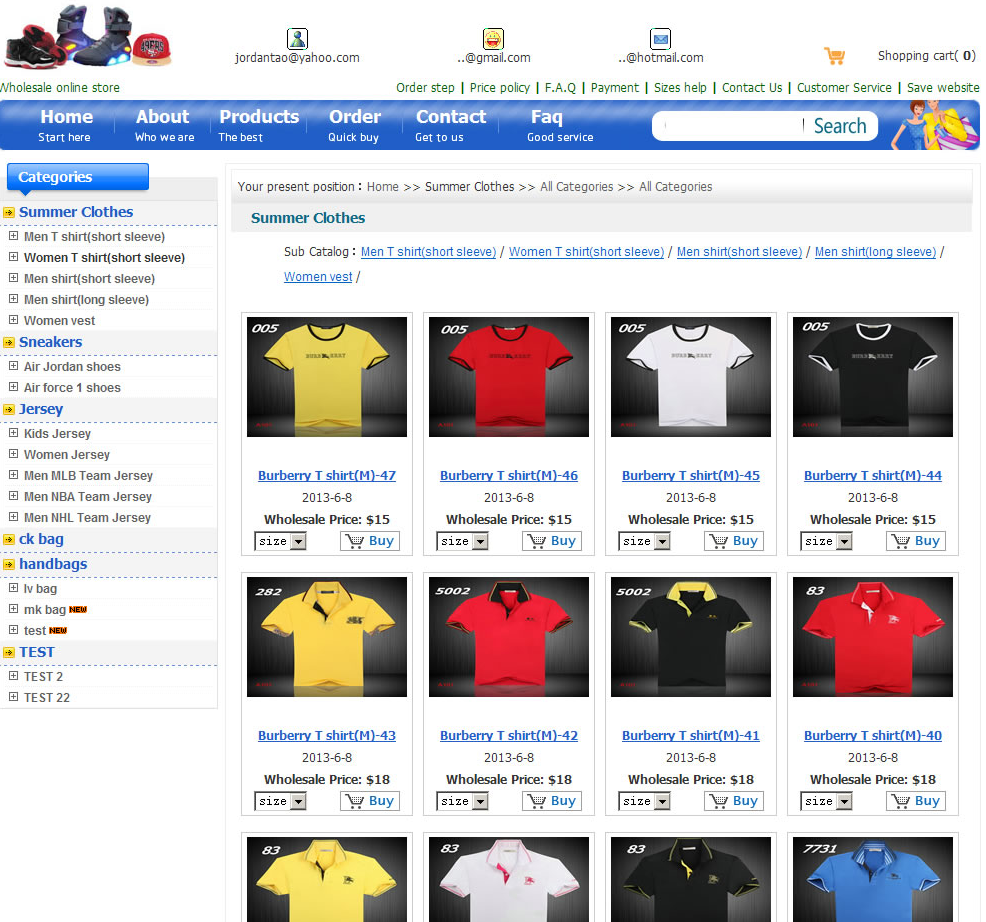Select Men MLB Team Jersey in sidebar
This screenshot has width=986, height=922.
(89, 475)
